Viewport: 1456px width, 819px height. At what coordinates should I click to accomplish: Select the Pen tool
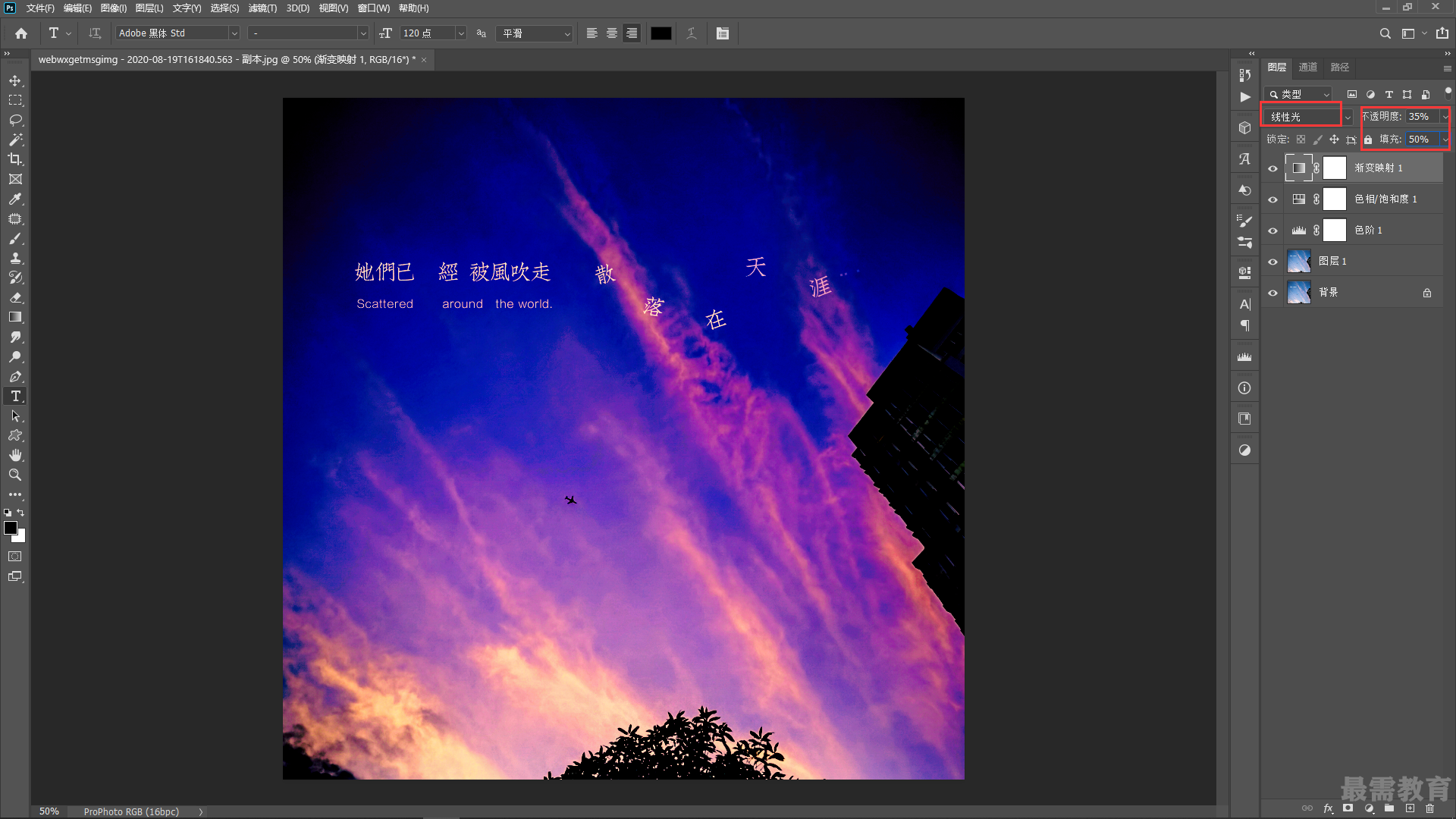(x=15, y=376)
